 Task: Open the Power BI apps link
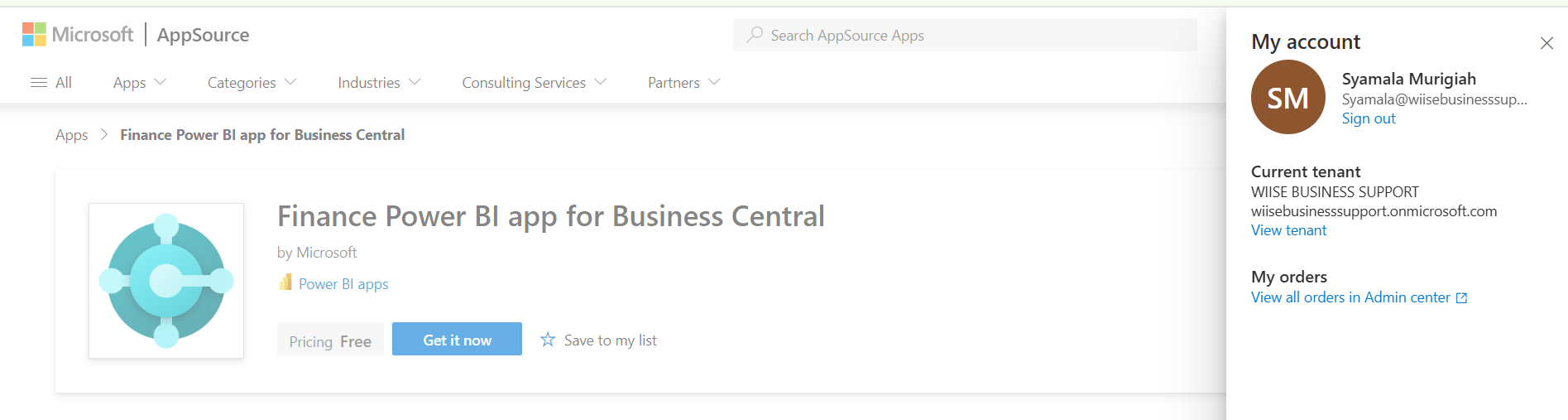click(x=343, y=284)
